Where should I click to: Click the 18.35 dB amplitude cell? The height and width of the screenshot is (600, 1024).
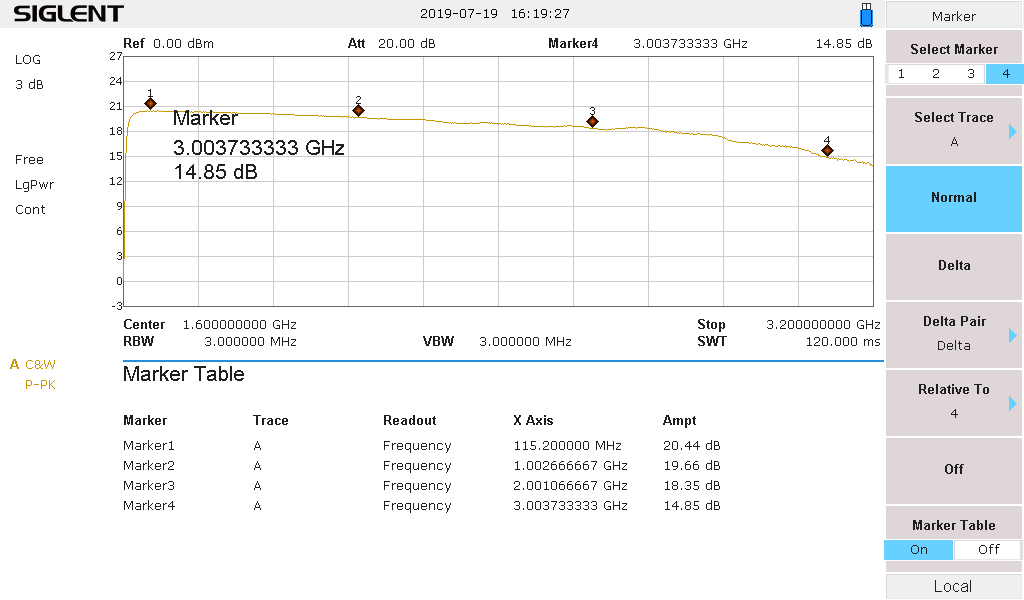(692, 486)
